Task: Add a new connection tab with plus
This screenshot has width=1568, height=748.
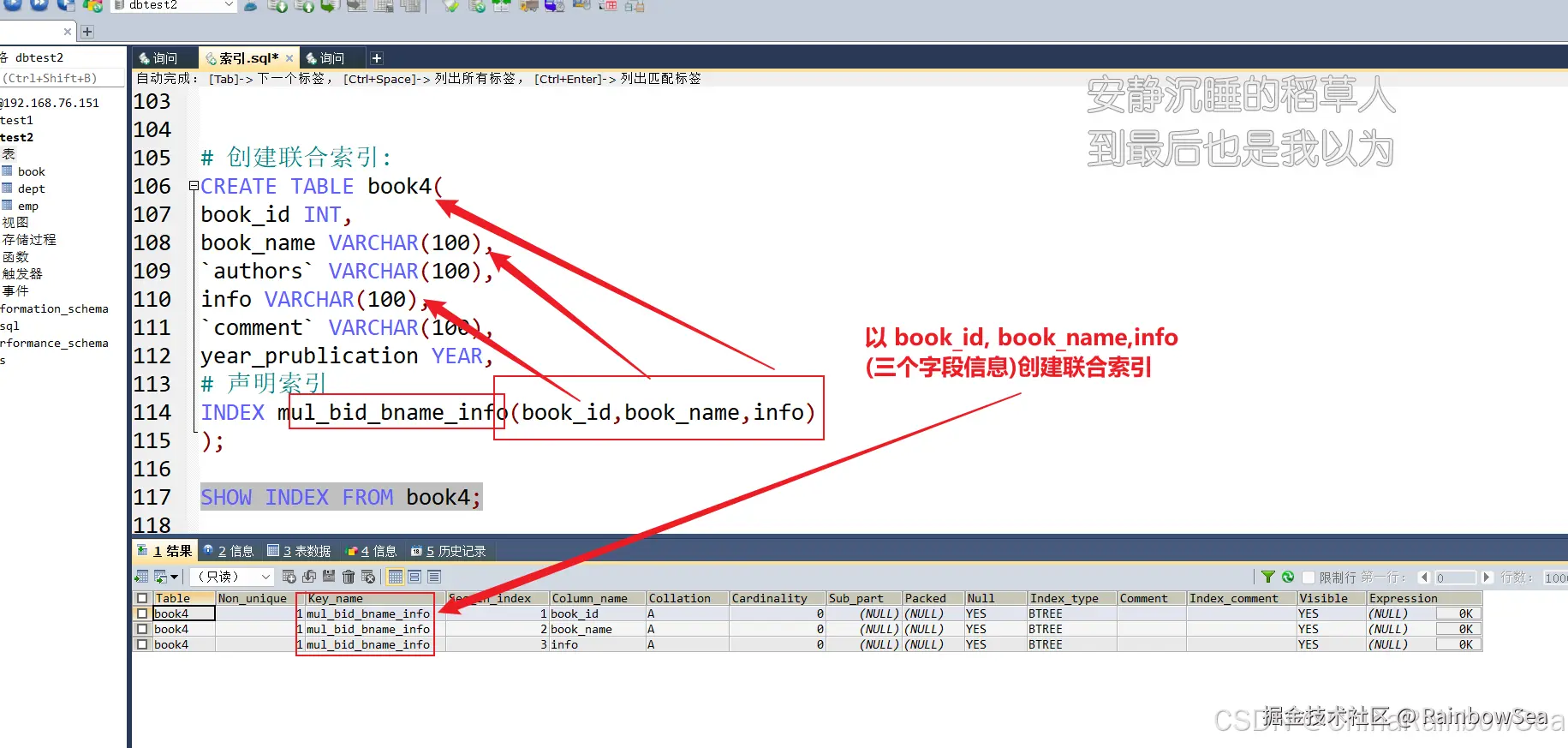Action: tap(86, 32)
